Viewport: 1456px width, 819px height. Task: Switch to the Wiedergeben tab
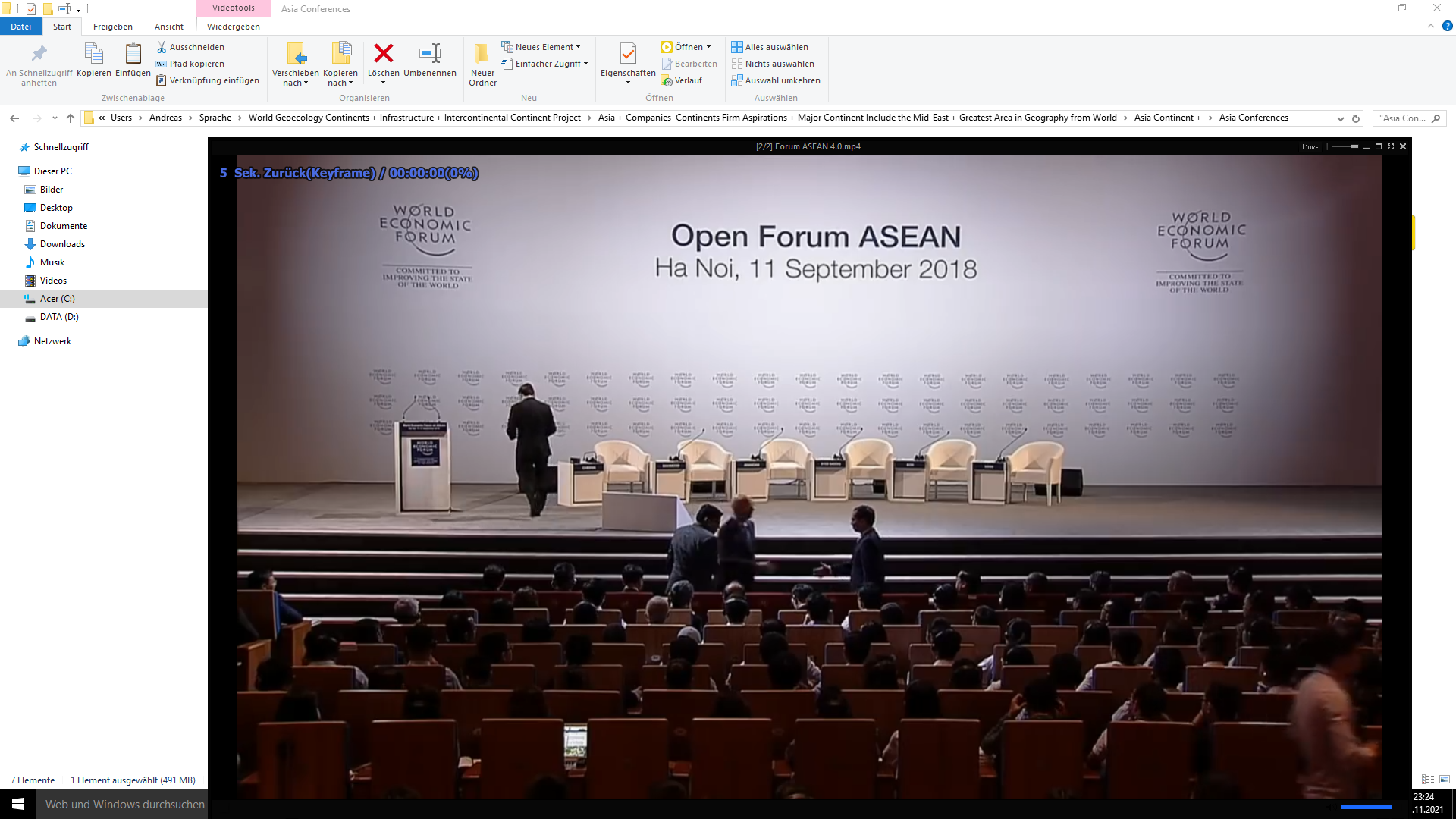[x=234, y=27]
